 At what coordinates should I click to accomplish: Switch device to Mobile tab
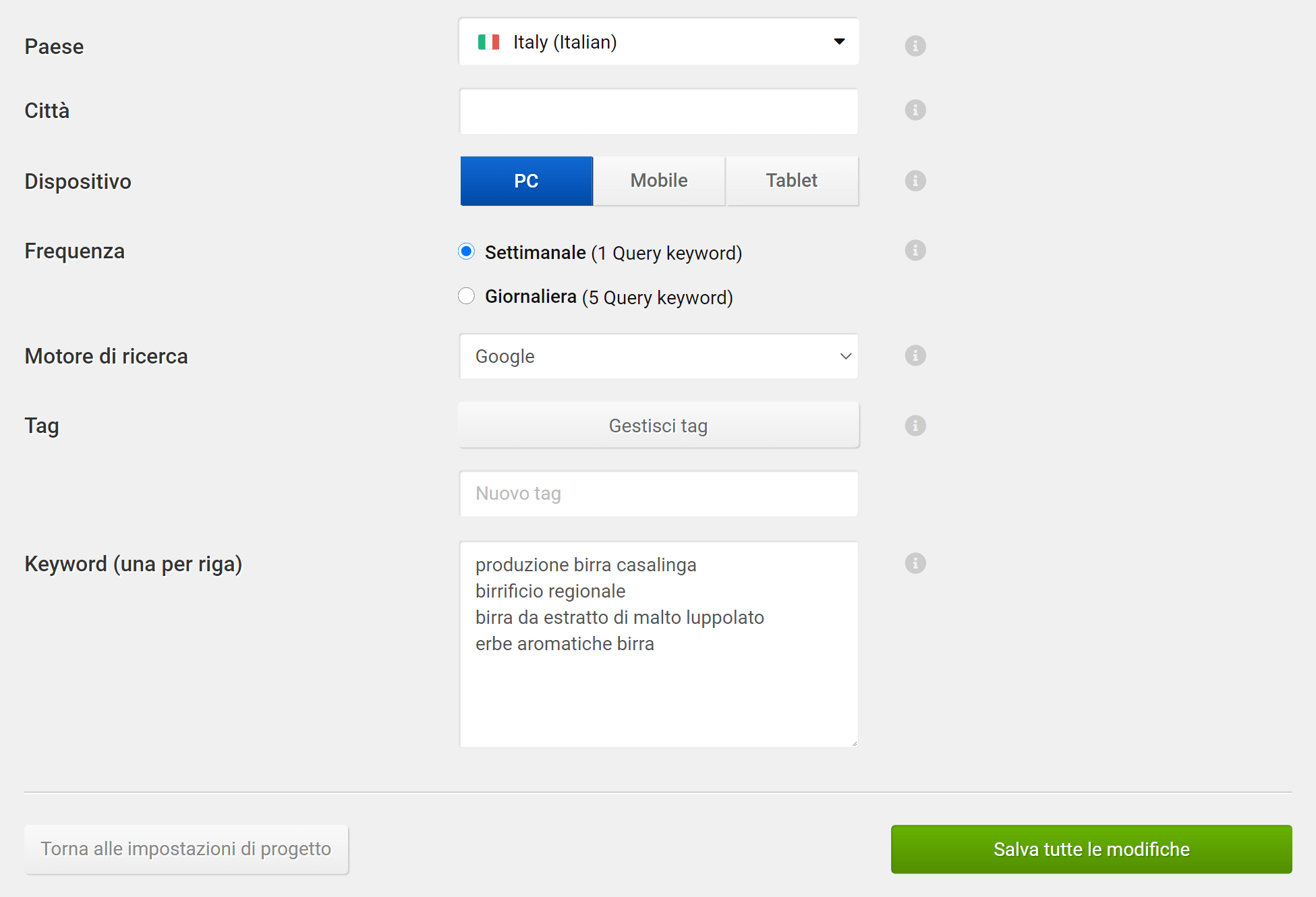(x=659, y=181)
